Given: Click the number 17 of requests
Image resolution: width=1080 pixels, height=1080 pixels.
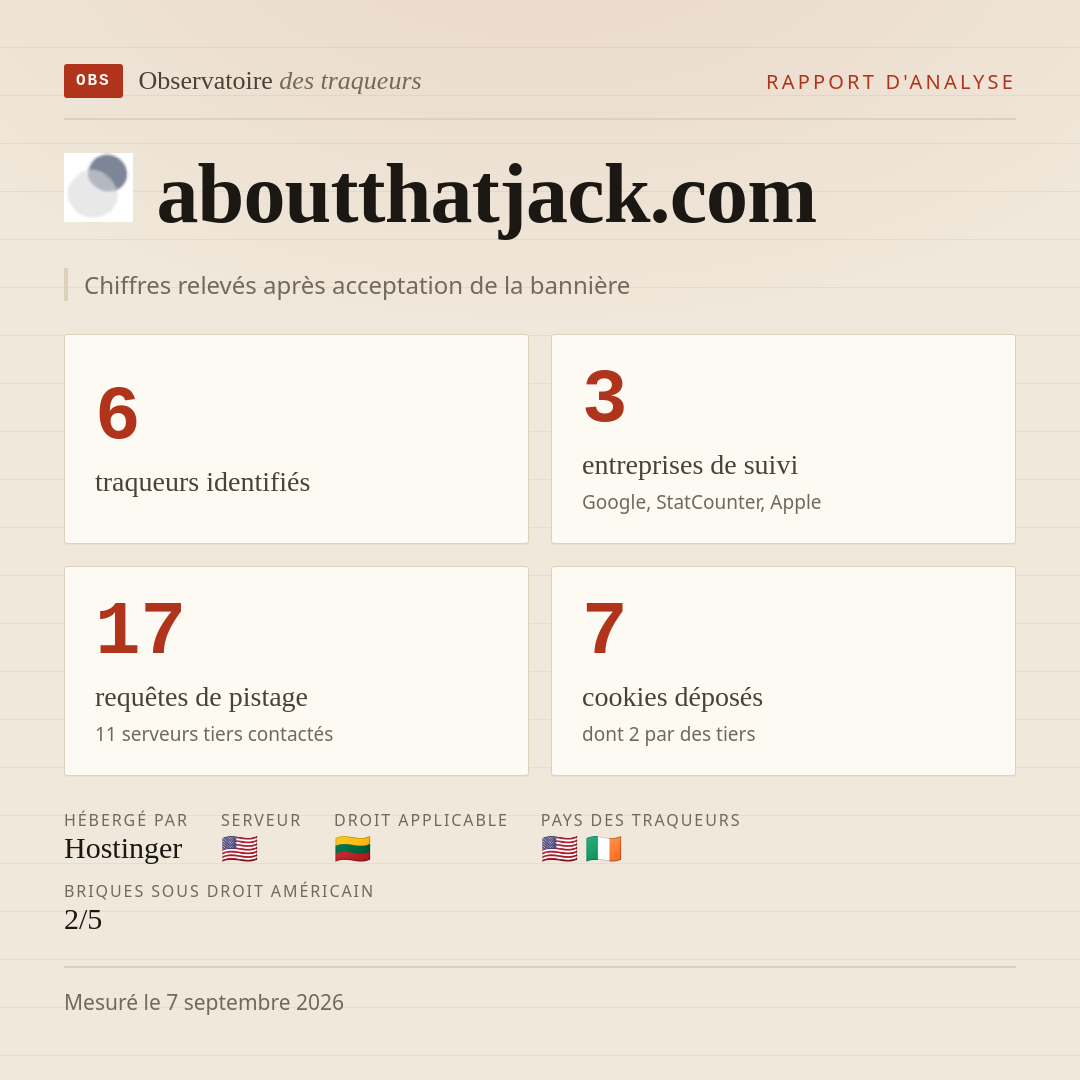Looking at the screenshot, I should pyautogui.click(x=140, y=629).
